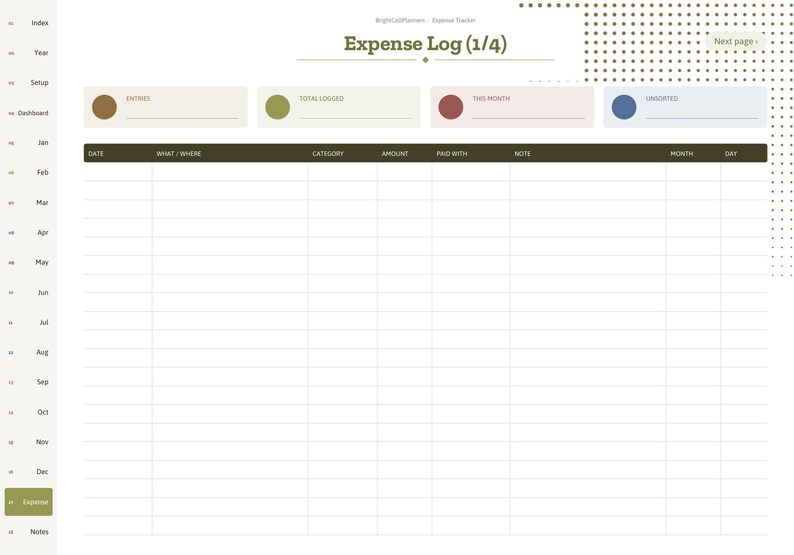Click the Expense Log (1/4) title
The width and height of the screenshot is (794, 555).
click(x=425, y=44)
